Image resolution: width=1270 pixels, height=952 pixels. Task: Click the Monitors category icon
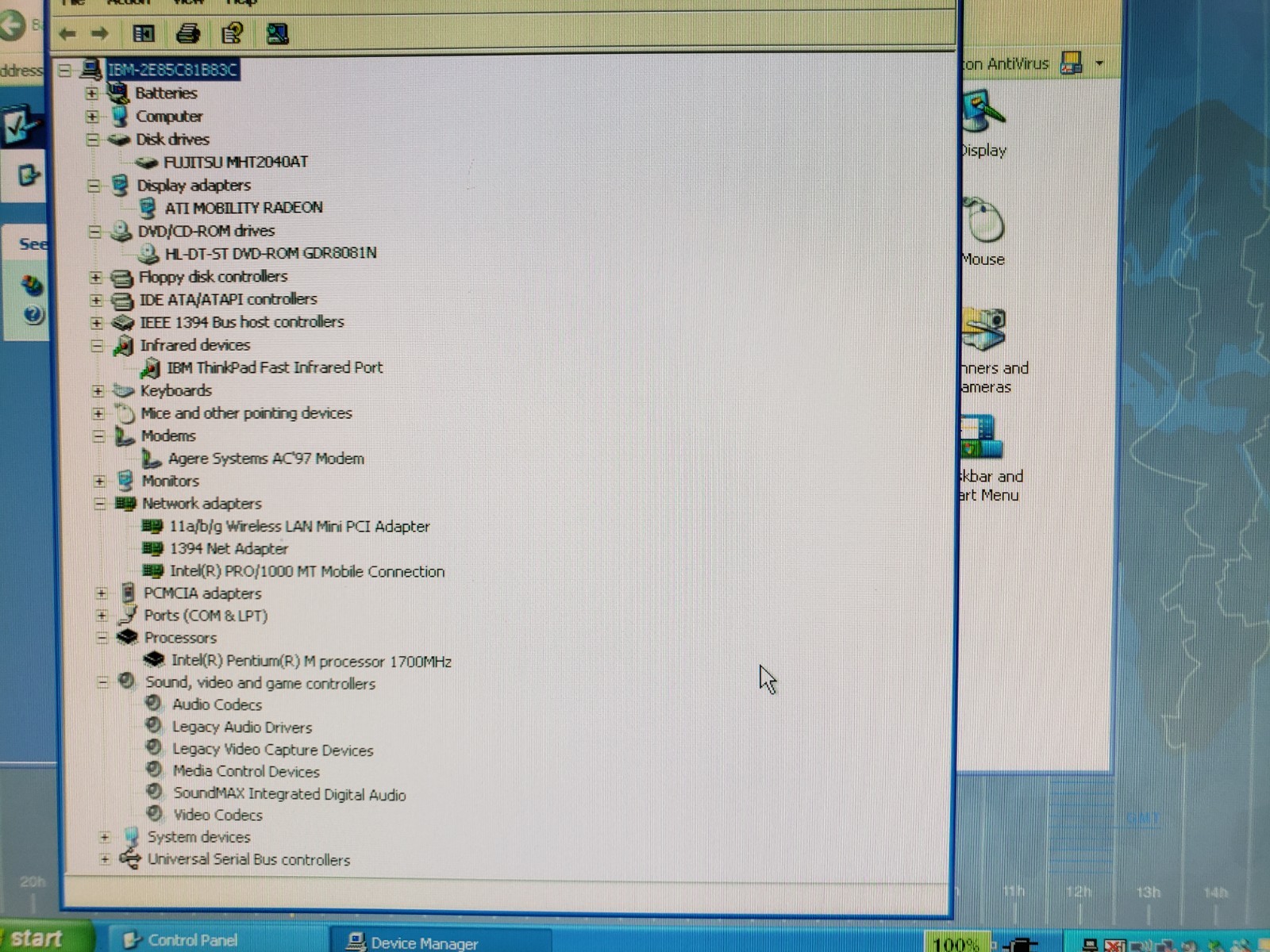point(125,480)
